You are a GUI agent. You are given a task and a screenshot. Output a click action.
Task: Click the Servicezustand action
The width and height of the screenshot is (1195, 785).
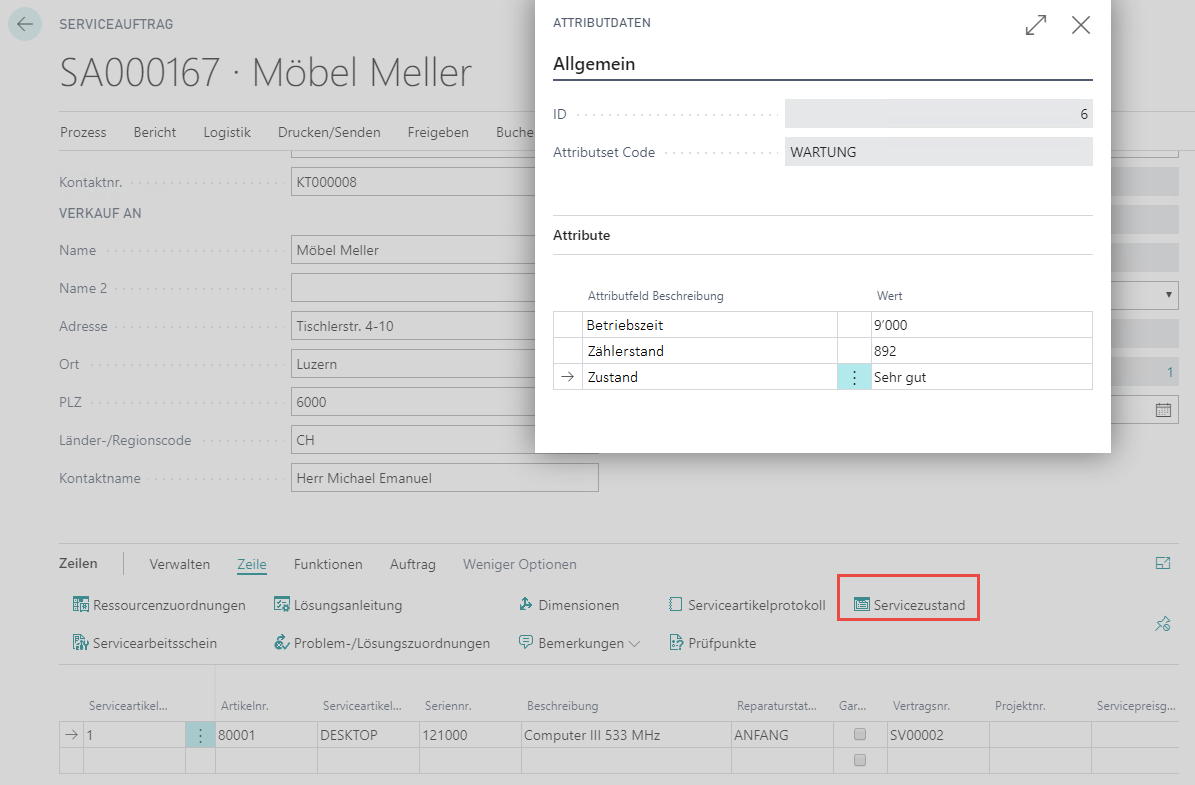pos(909,605)
